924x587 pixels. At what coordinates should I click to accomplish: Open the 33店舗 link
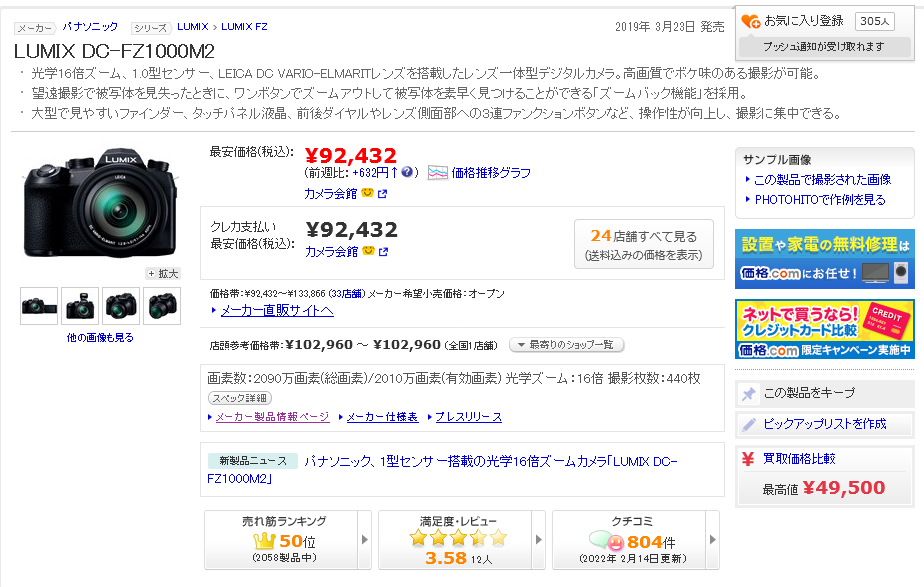coord(347,294)
